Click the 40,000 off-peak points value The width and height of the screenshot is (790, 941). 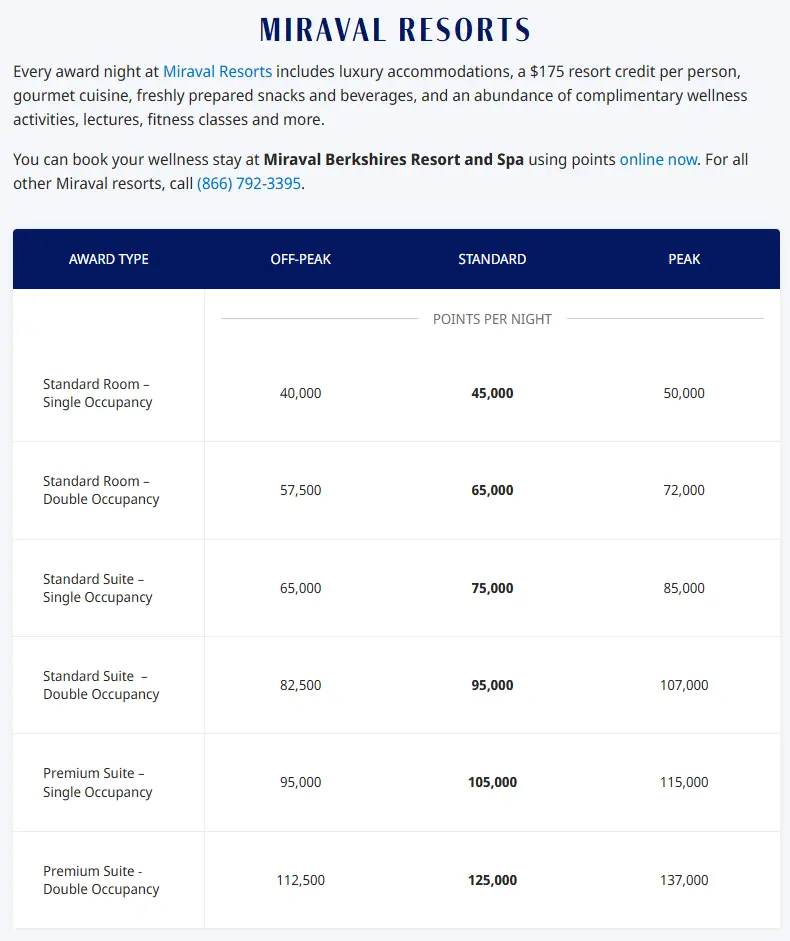301,393
